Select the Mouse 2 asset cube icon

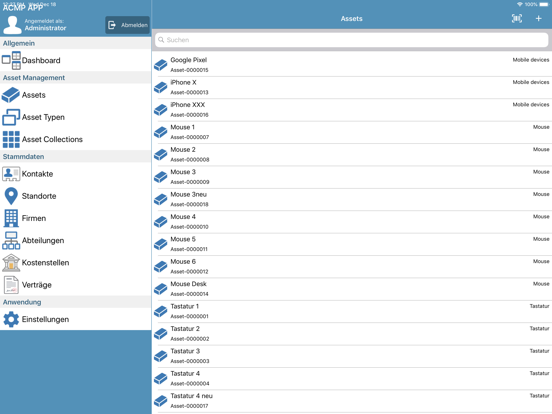(x=161, y=155)
